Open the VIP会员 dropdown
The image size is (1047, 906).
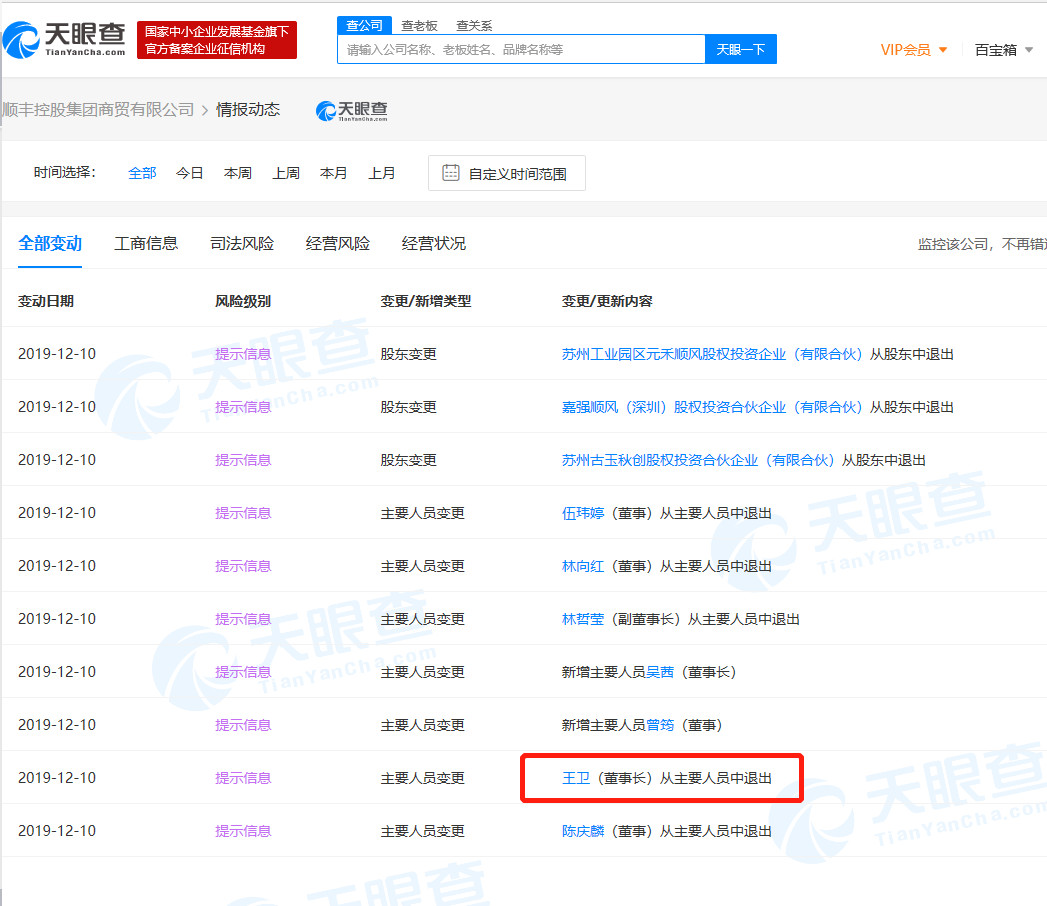point(912,49)
